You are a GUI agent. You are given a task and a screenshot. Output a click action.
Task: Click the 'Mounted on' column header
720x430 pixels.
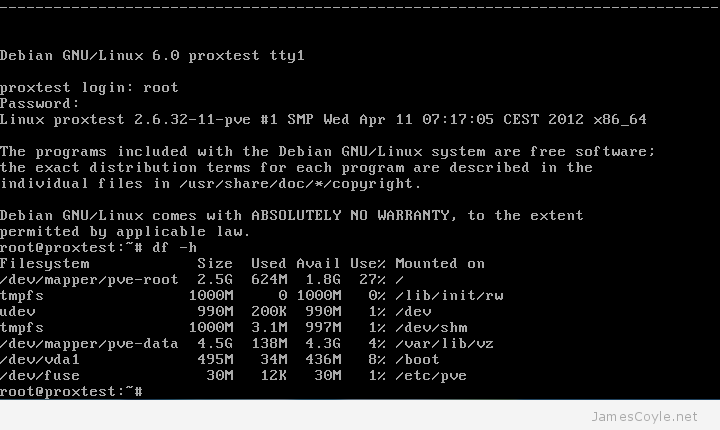440,264
